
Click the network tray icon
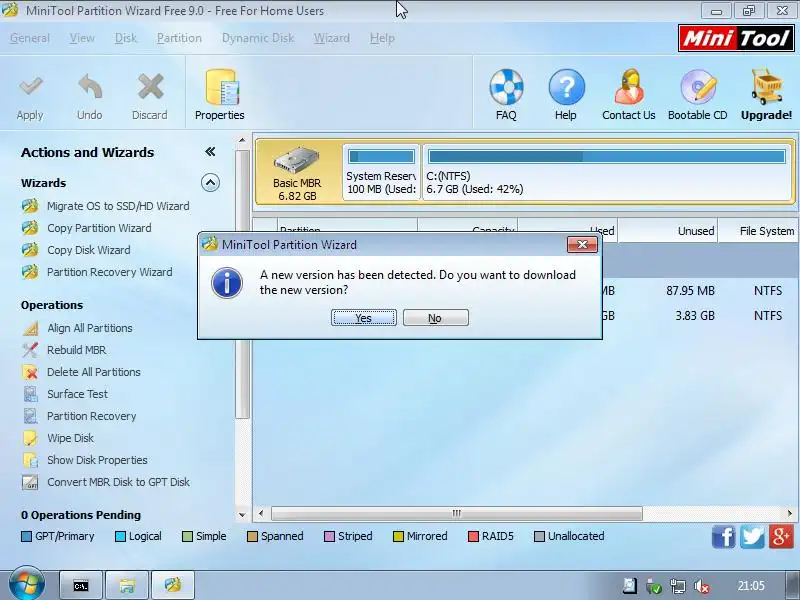coord(678,586)
